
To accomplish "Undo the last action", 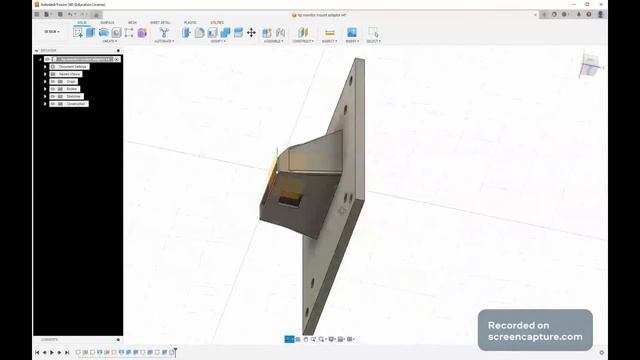I will [70, 14].
